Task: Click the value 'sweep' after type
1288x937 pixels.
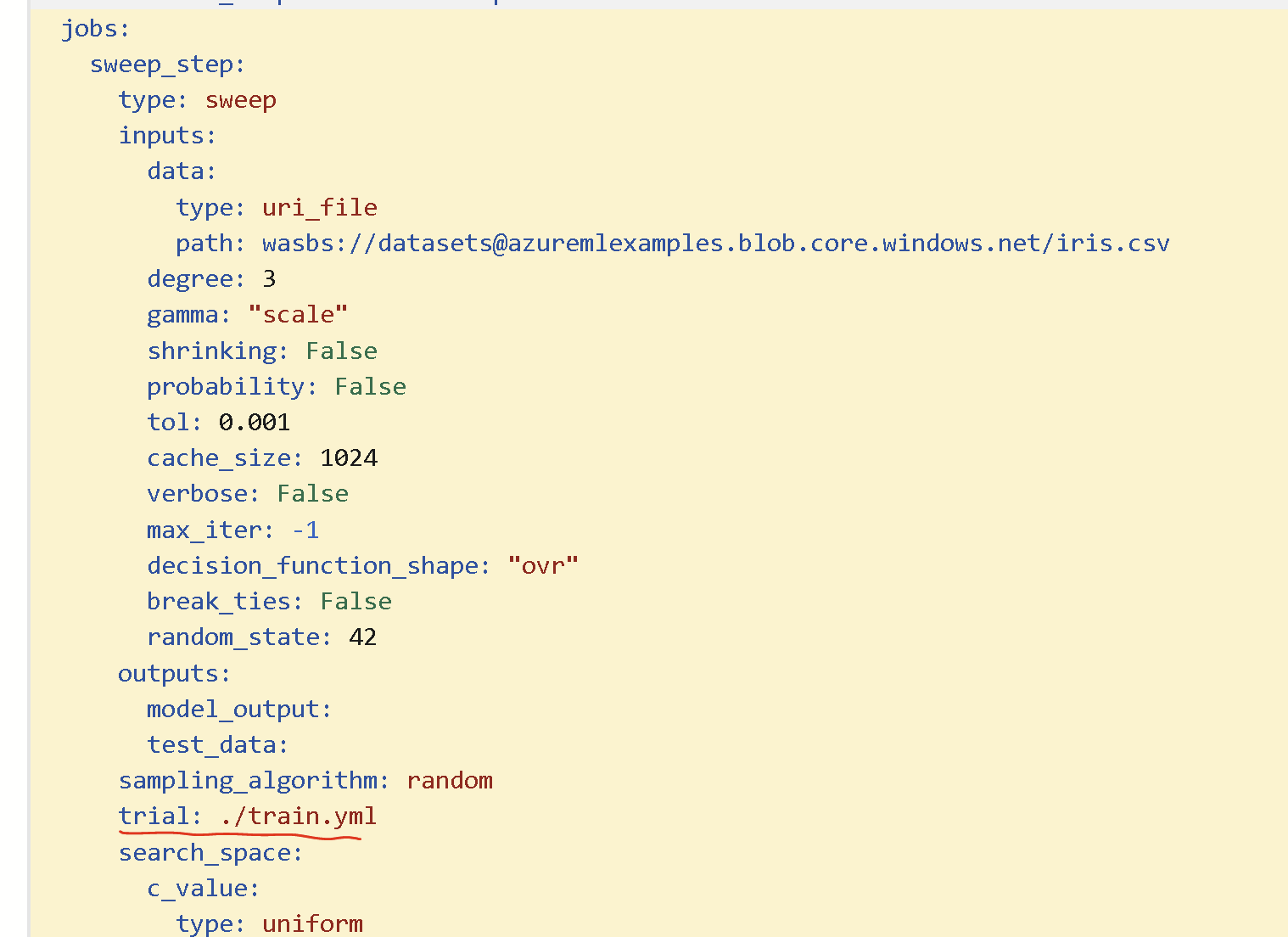Action: pyautogui.click(x=241, y=100)
